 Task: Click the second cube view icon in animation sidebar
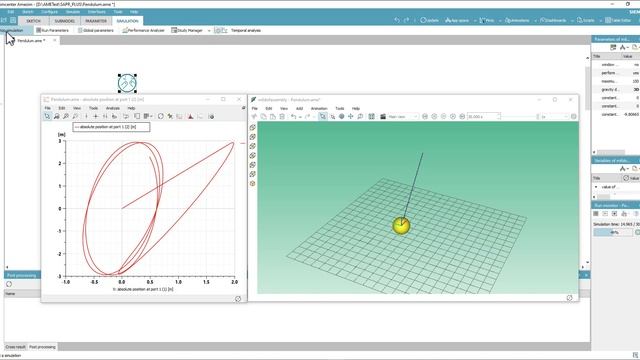point(253,137)
